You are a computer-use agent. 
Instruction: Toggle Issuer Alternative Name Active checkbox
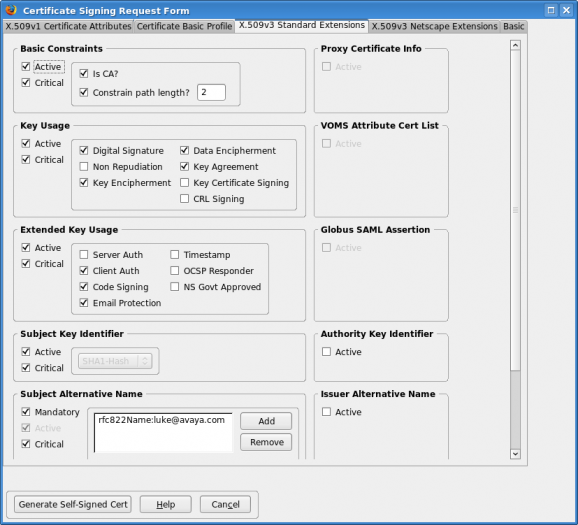(326, 412)
